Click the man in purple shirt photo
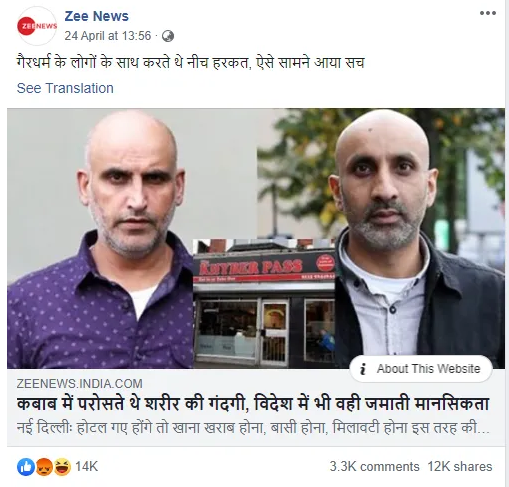Viewport: 509px width, 487px height. [x=100, y=238]
